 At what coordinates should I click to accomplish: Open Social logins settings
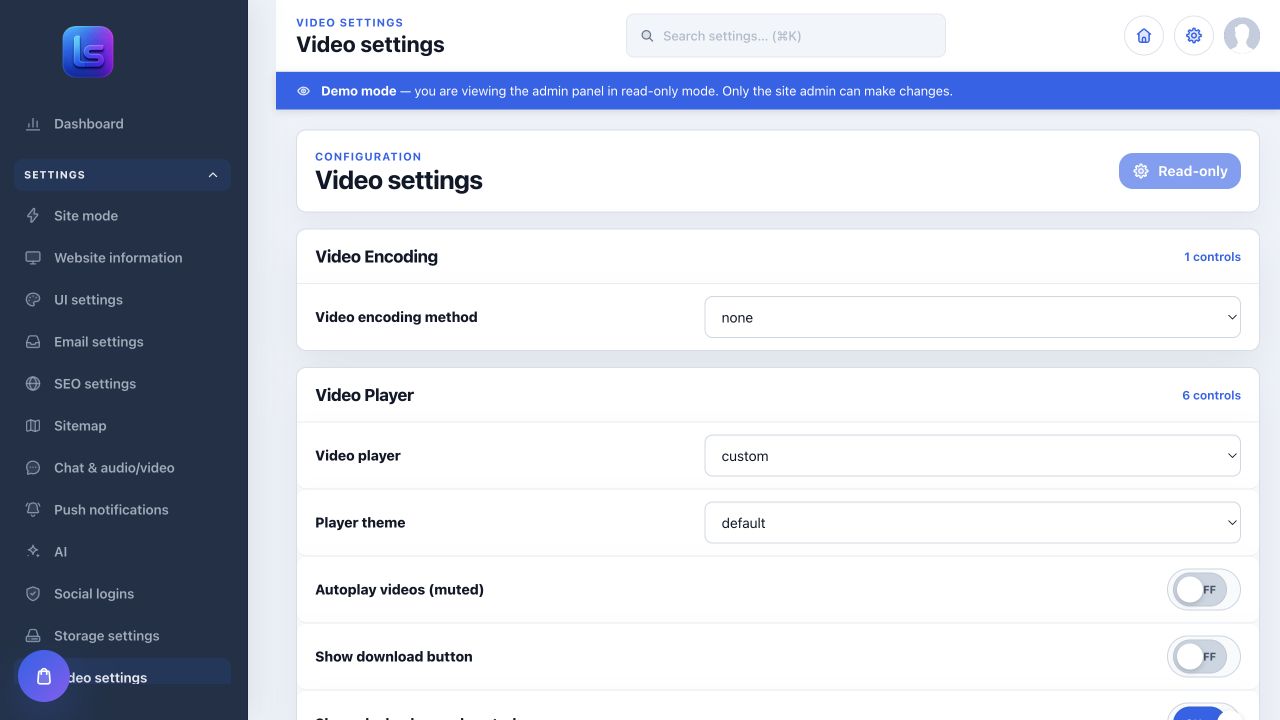(x=122, y=594)
